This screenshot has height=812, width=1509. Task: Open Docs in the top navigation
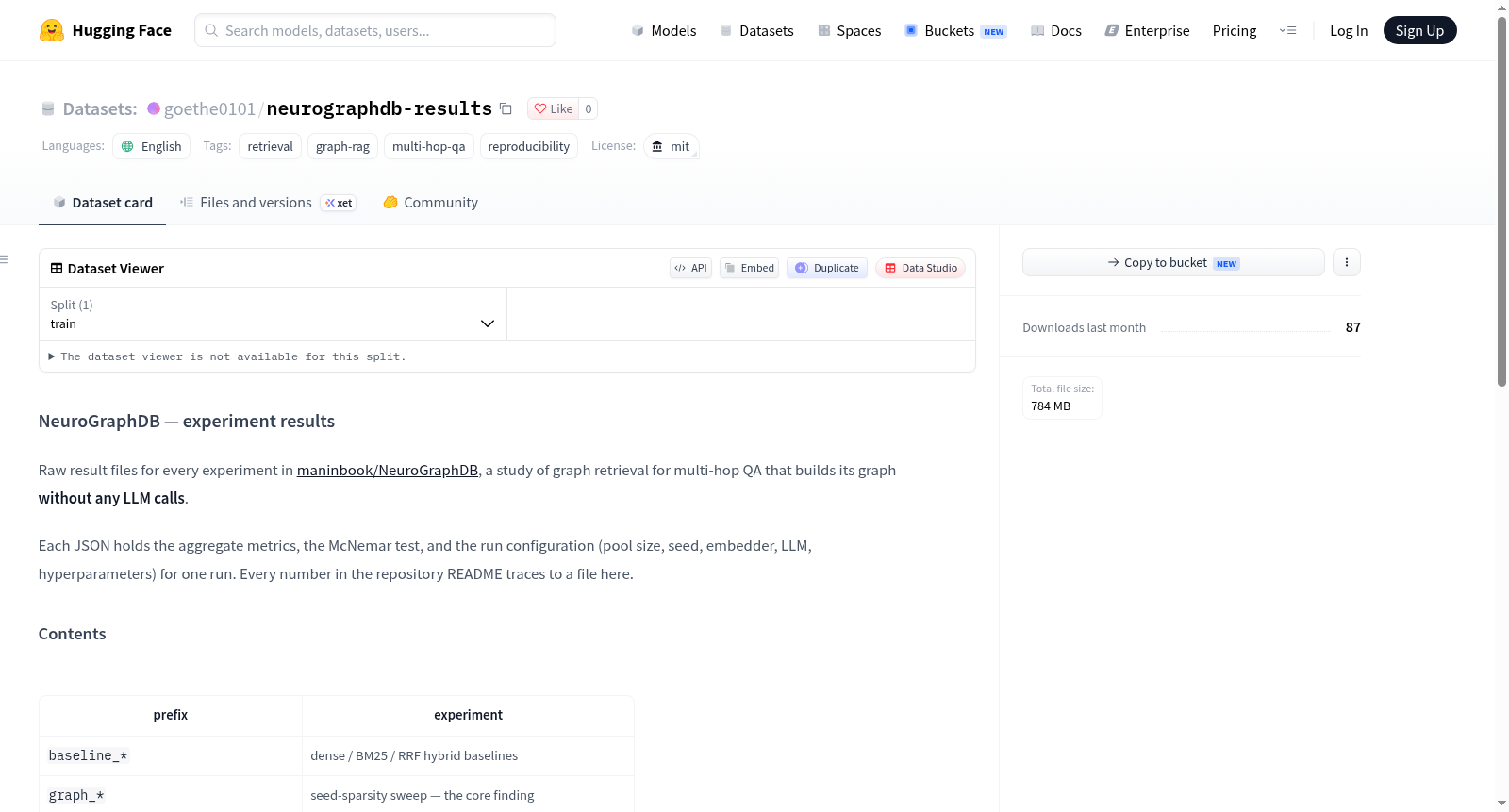pyautogui.click(x=1055, y=30)
